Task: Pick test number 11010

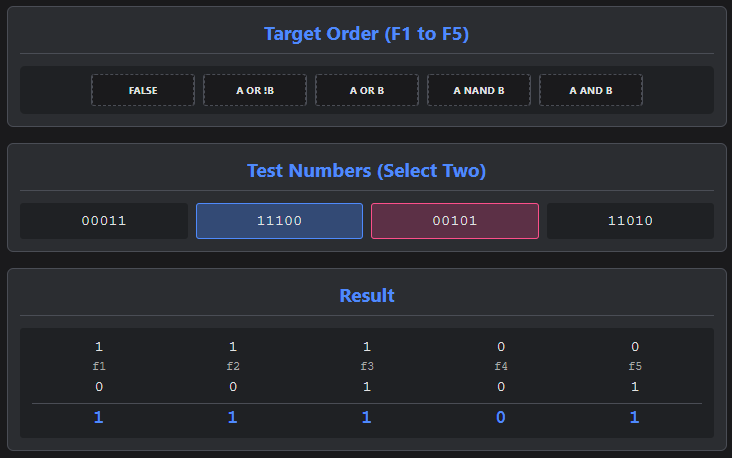Action: (x=630, y=221)
